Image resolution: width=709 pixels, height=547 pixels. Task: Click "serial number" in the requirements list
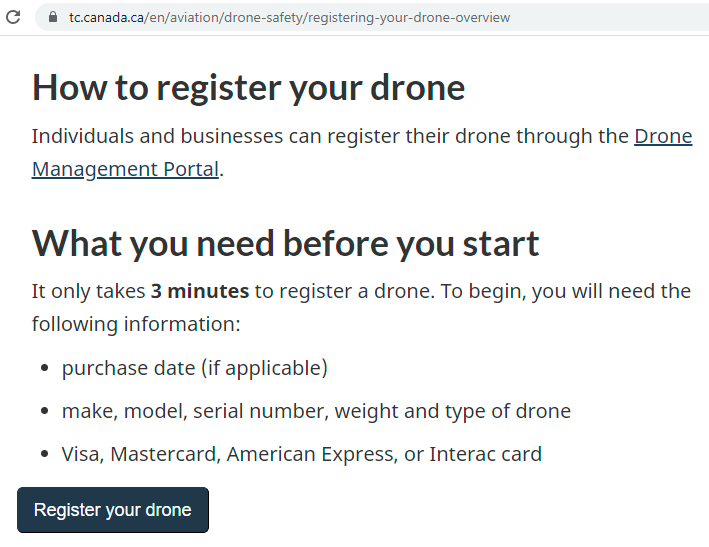[x=258, y=411]
